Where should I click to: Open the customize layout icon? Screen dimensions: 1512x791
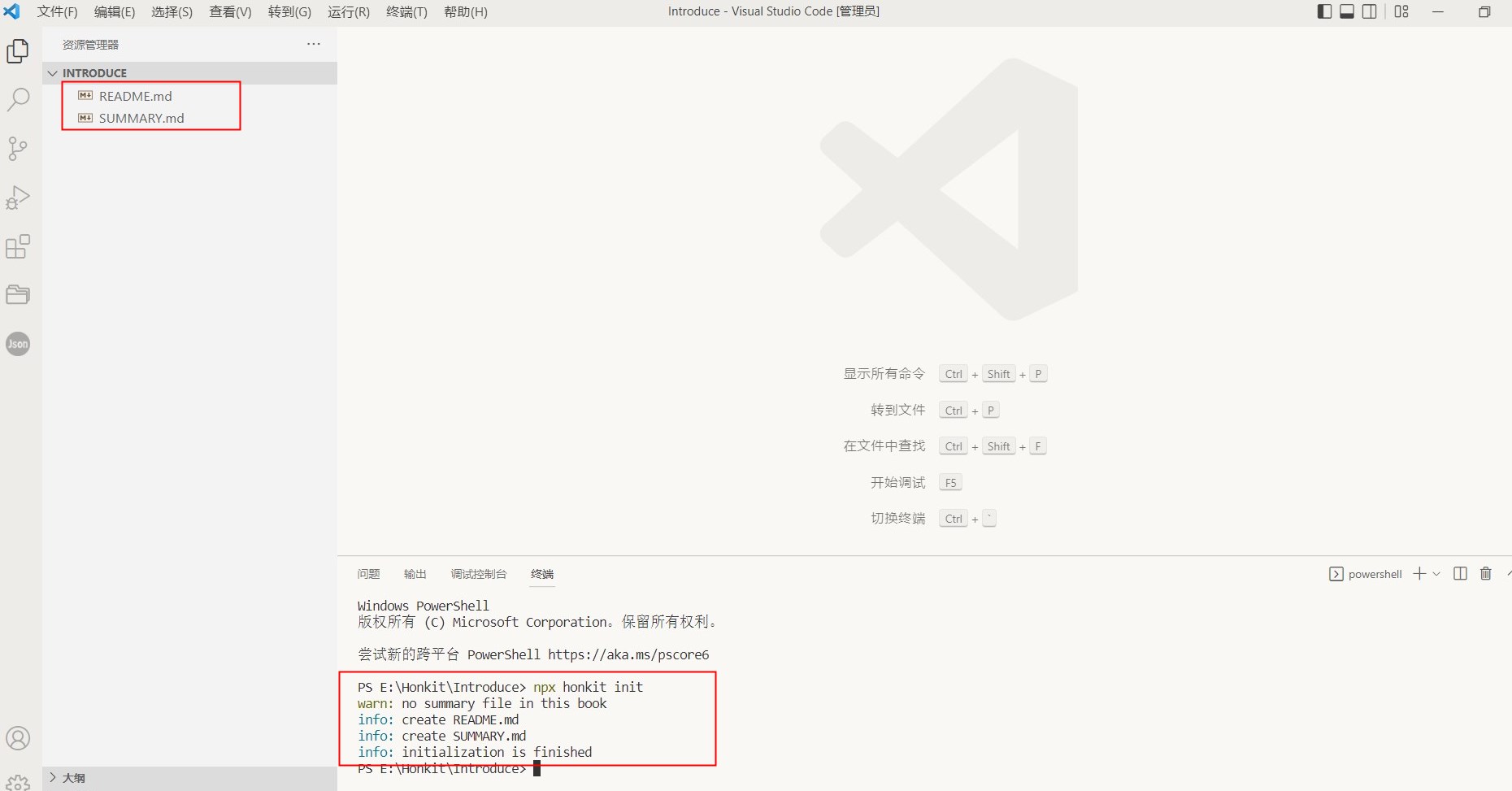point(1401,11)
